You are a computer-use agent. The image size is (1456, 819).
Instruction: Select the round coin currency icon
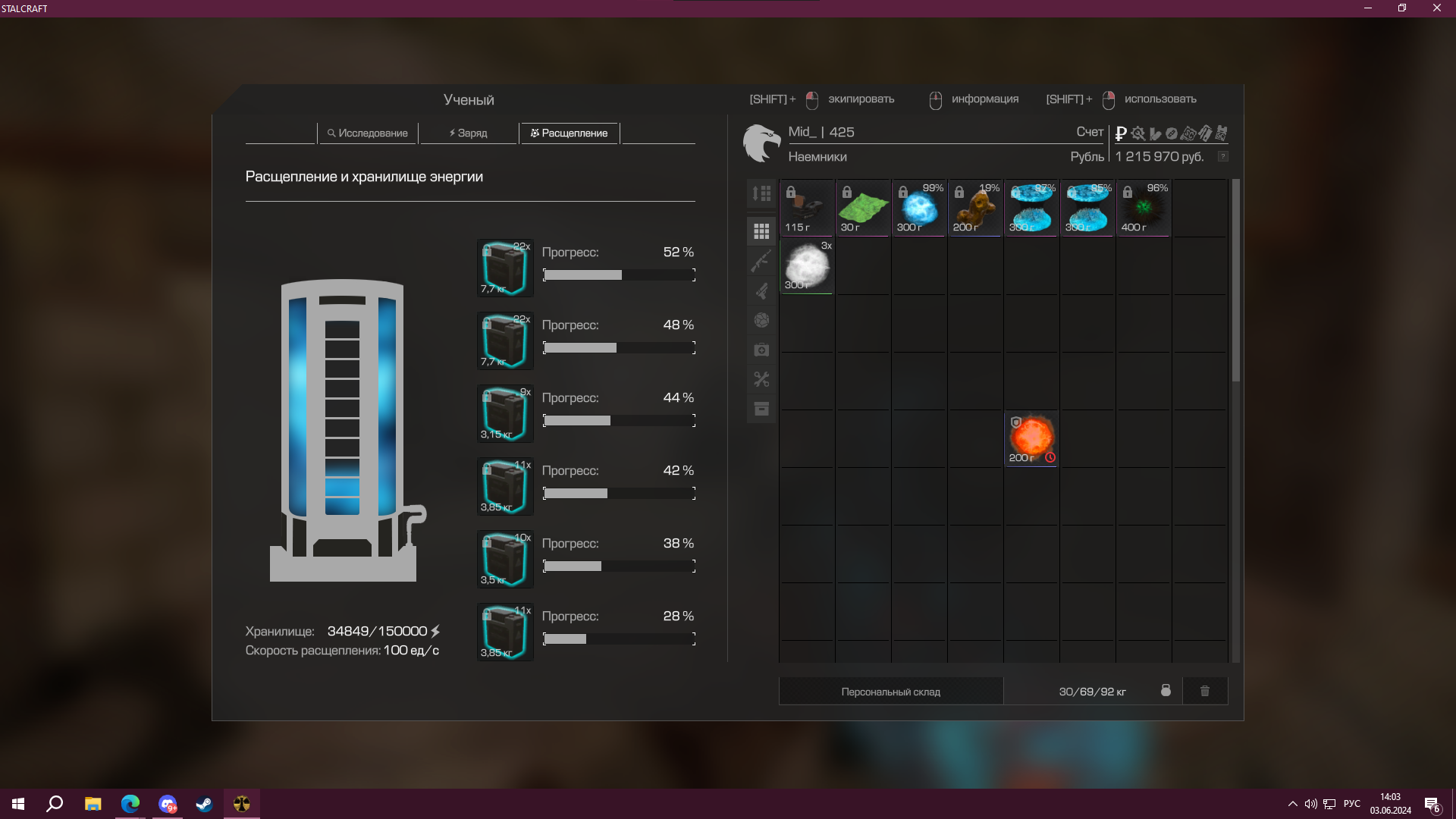[1172, 133]
